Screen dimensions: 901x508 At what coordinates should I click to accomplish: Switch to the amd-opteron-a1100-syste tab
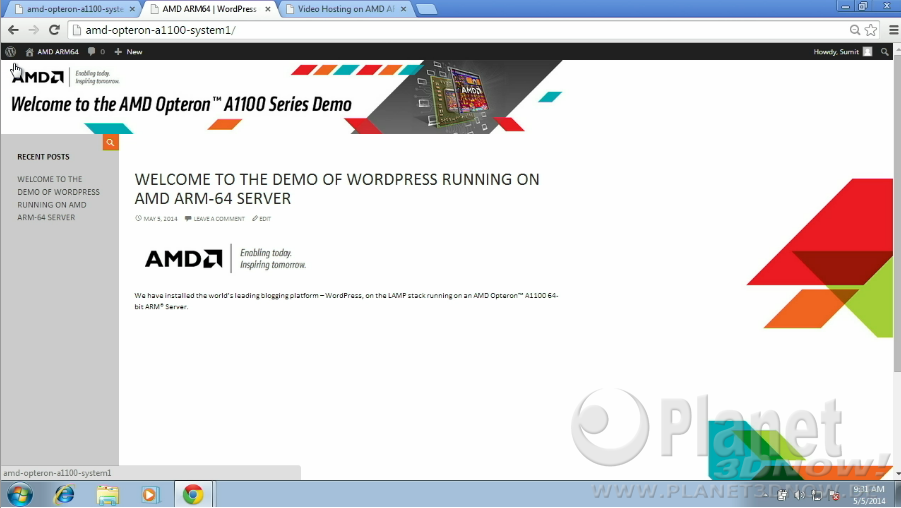click(x=75, y=9)
